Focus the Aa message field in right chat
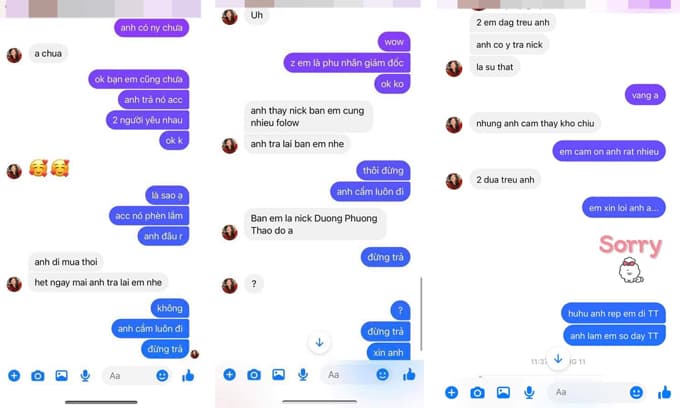Screen dimensions: 680x408 (x=589, y=392)
